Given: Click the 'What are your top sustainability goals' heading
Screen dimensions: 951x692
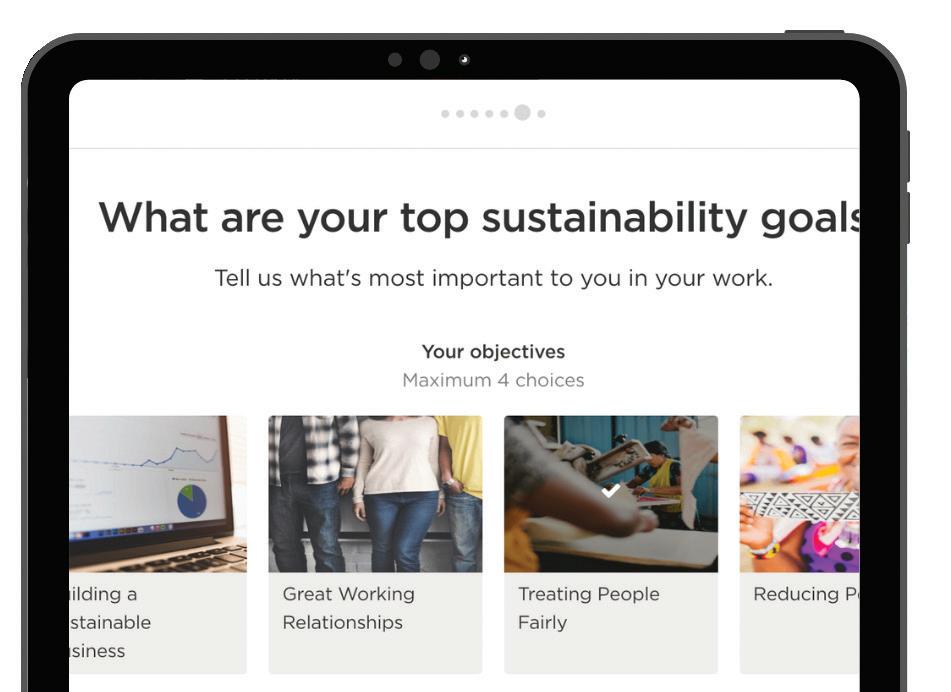Looking at the screenshot, I should [480, 217].
